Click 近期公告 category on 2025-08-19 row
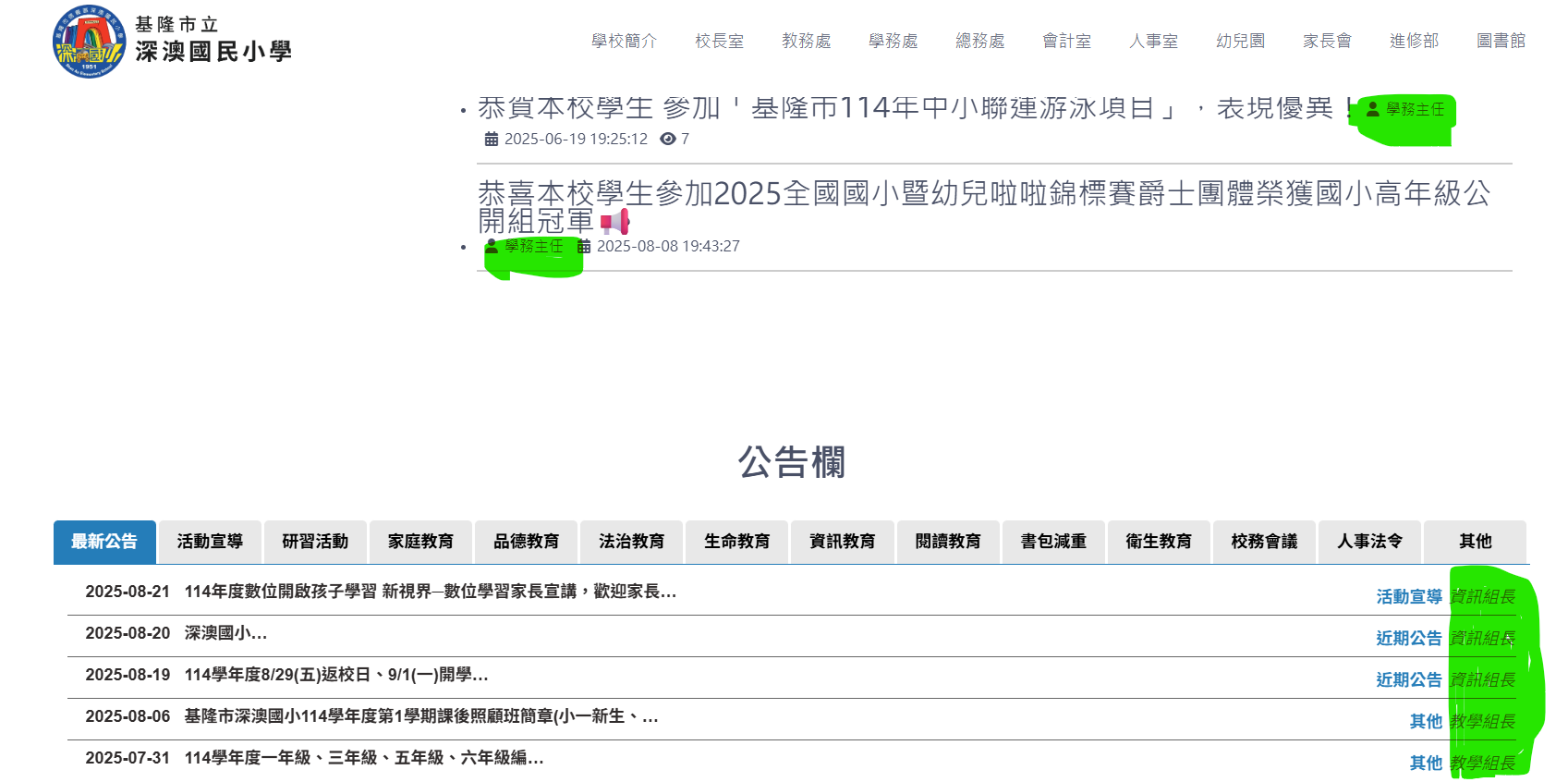Viewport: 1568px width, 782px height. (x=1409, y=680)
